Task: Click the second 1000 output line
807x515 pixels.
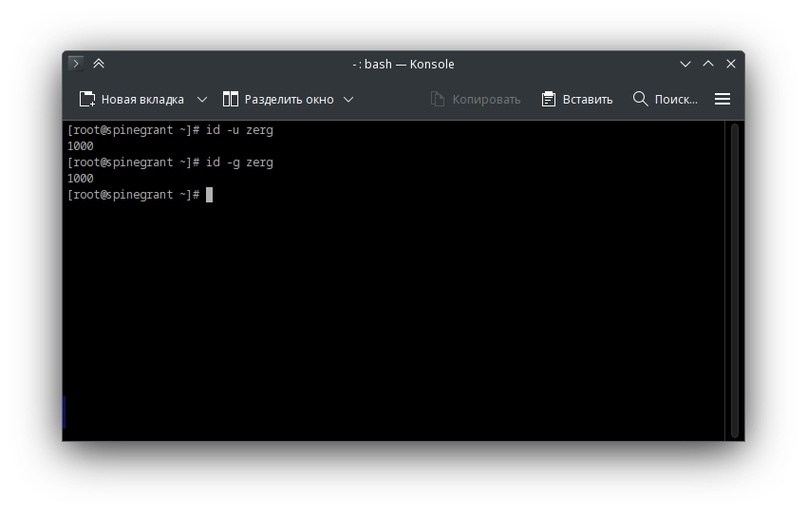Action: pos(80,179)
